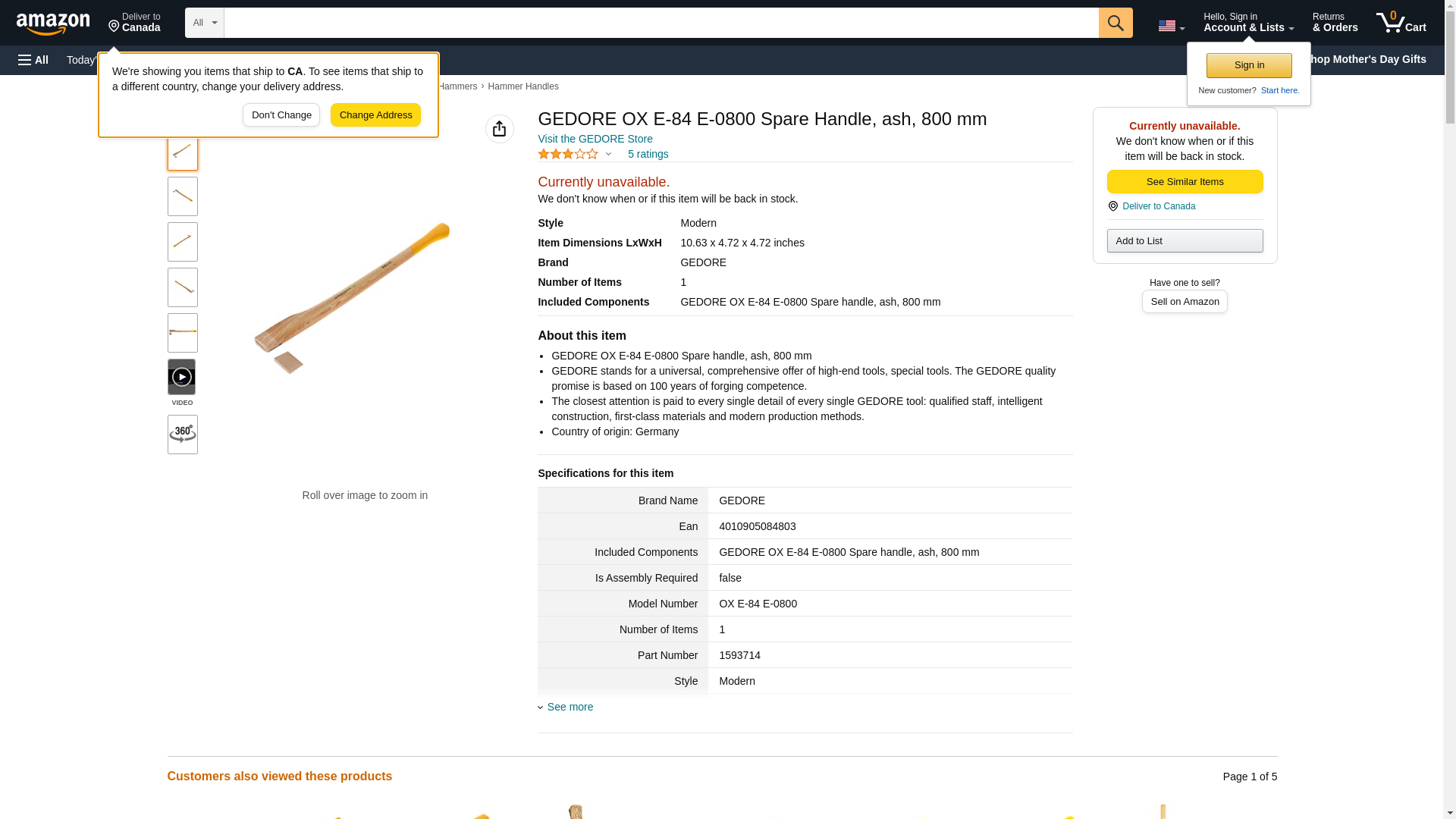Click the star rating icons
This screenshot has height=819, width=1456.
tap(567, 154)
